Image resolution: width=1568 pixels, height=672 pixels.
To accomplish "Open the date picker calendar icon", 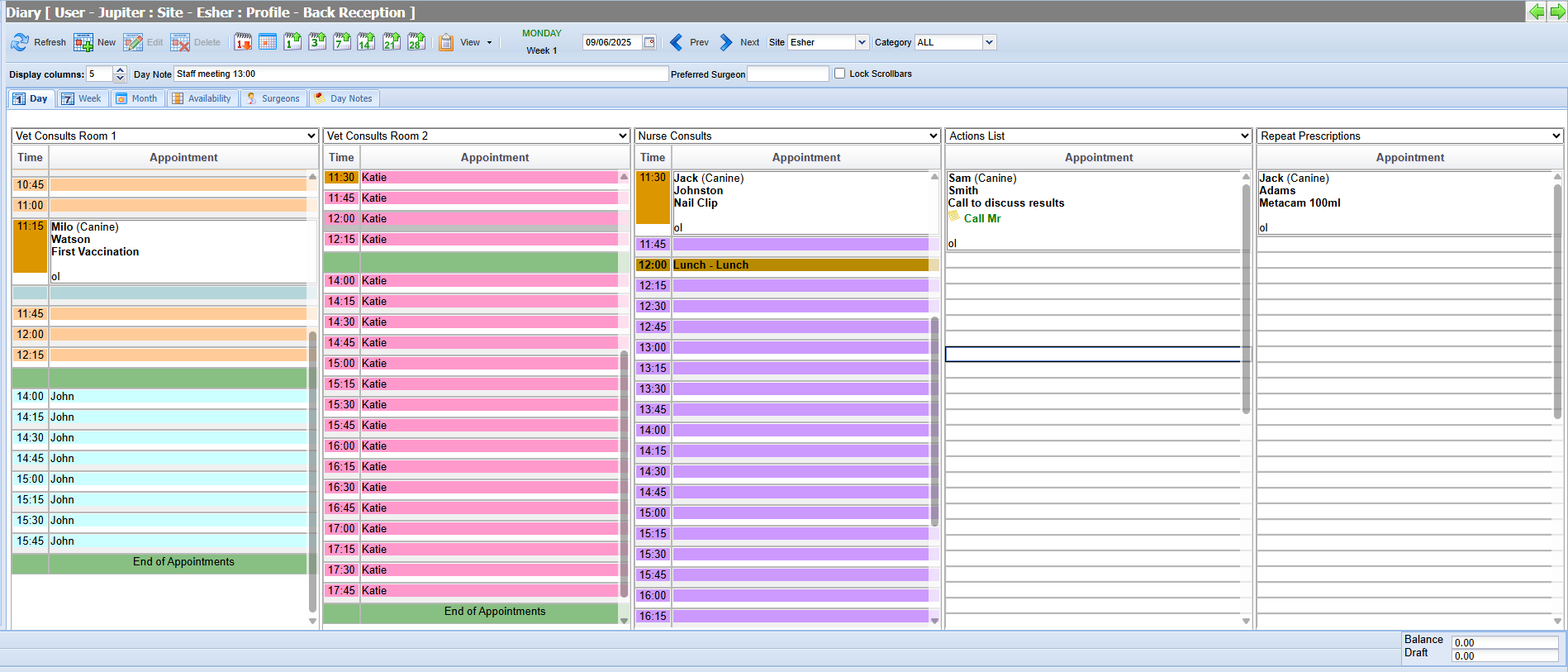I will pyautogui.click(x=649, y=42).
